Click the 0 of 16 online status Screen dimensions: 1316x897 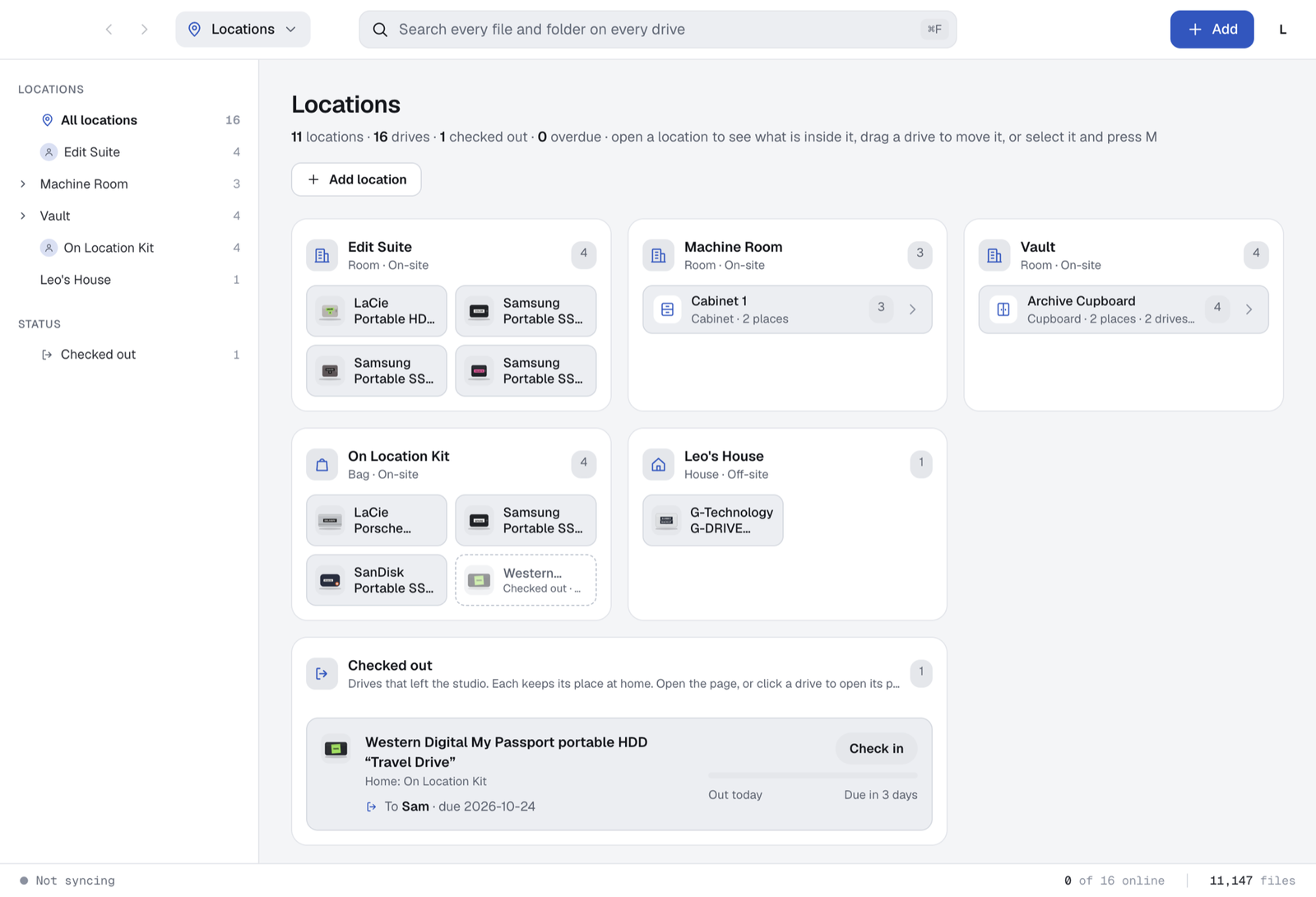coord(1114,881)
